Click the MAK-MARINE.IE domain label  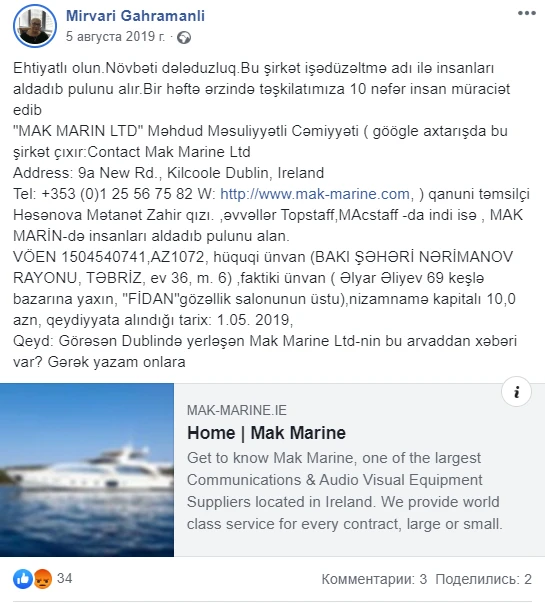[x=237, y=410]
